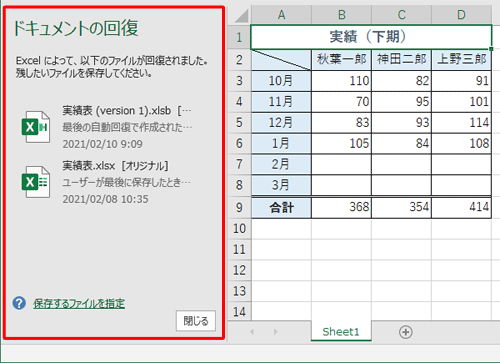
Task: Select row 14 header
Action: pos(239,312)
